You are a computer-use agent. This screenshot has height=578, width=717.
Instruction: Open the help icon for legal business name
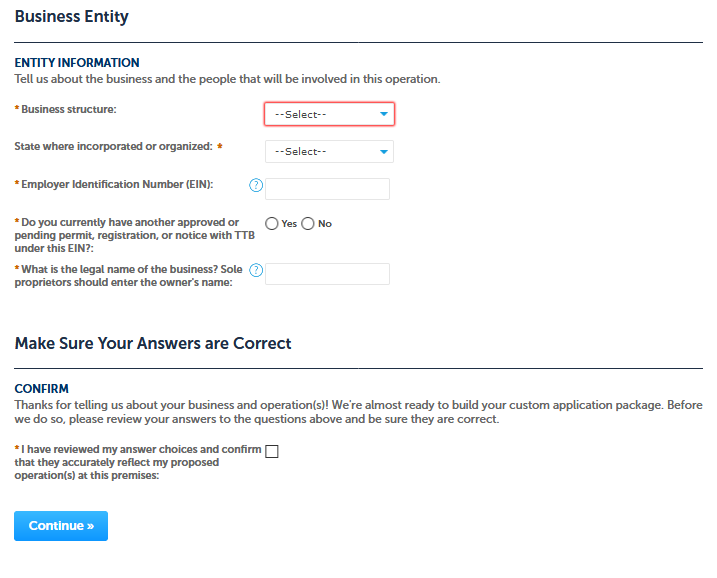click(x=256, y=270)
